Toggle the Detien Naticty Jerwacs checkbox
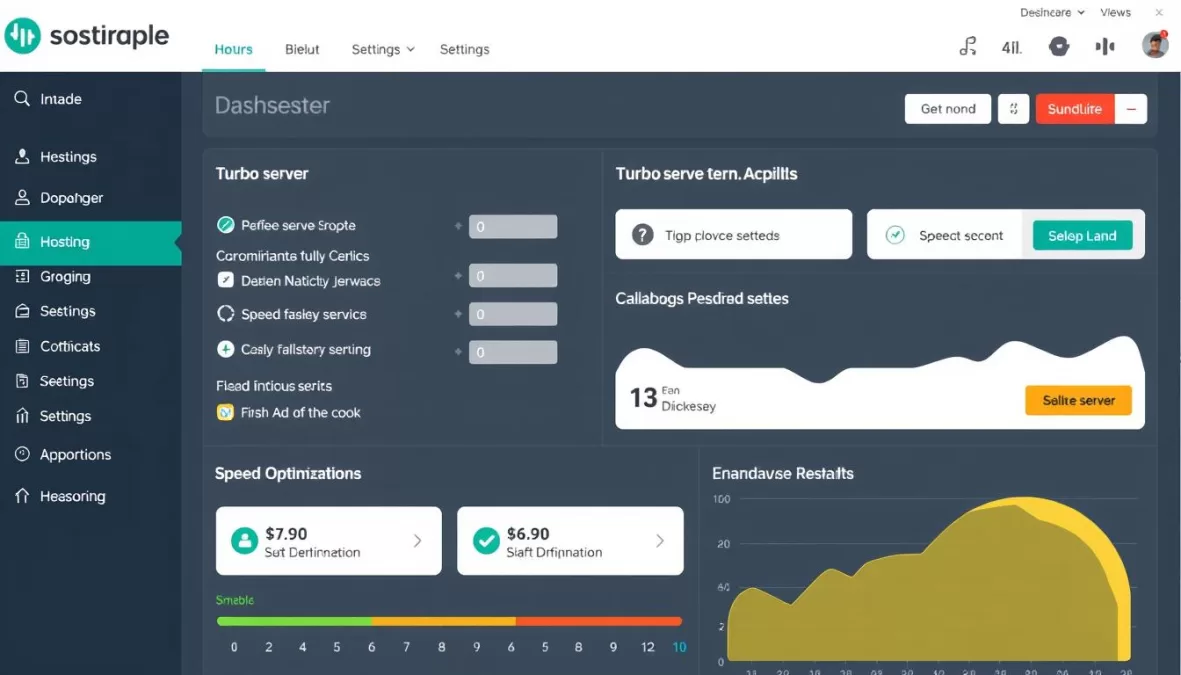The height and width of the screenshot is (675, 1181). coord(224,281)
